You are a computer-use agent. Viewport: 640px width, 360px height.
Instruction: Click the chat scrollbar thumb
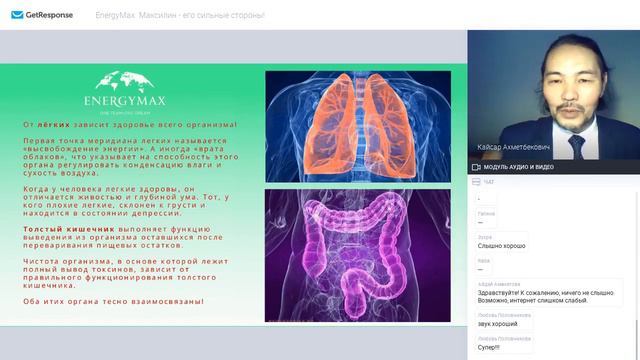click(x=637, y=340)
